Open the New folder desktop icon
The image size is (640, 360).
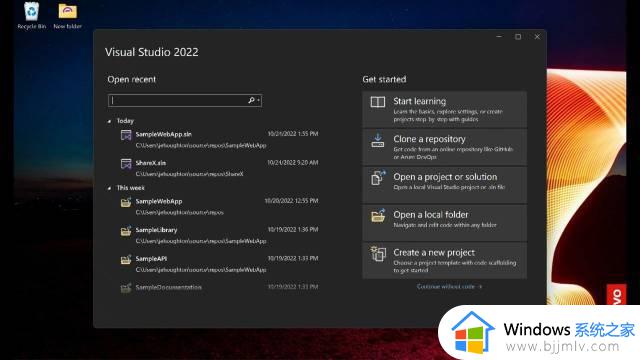[x=68, y=16]
